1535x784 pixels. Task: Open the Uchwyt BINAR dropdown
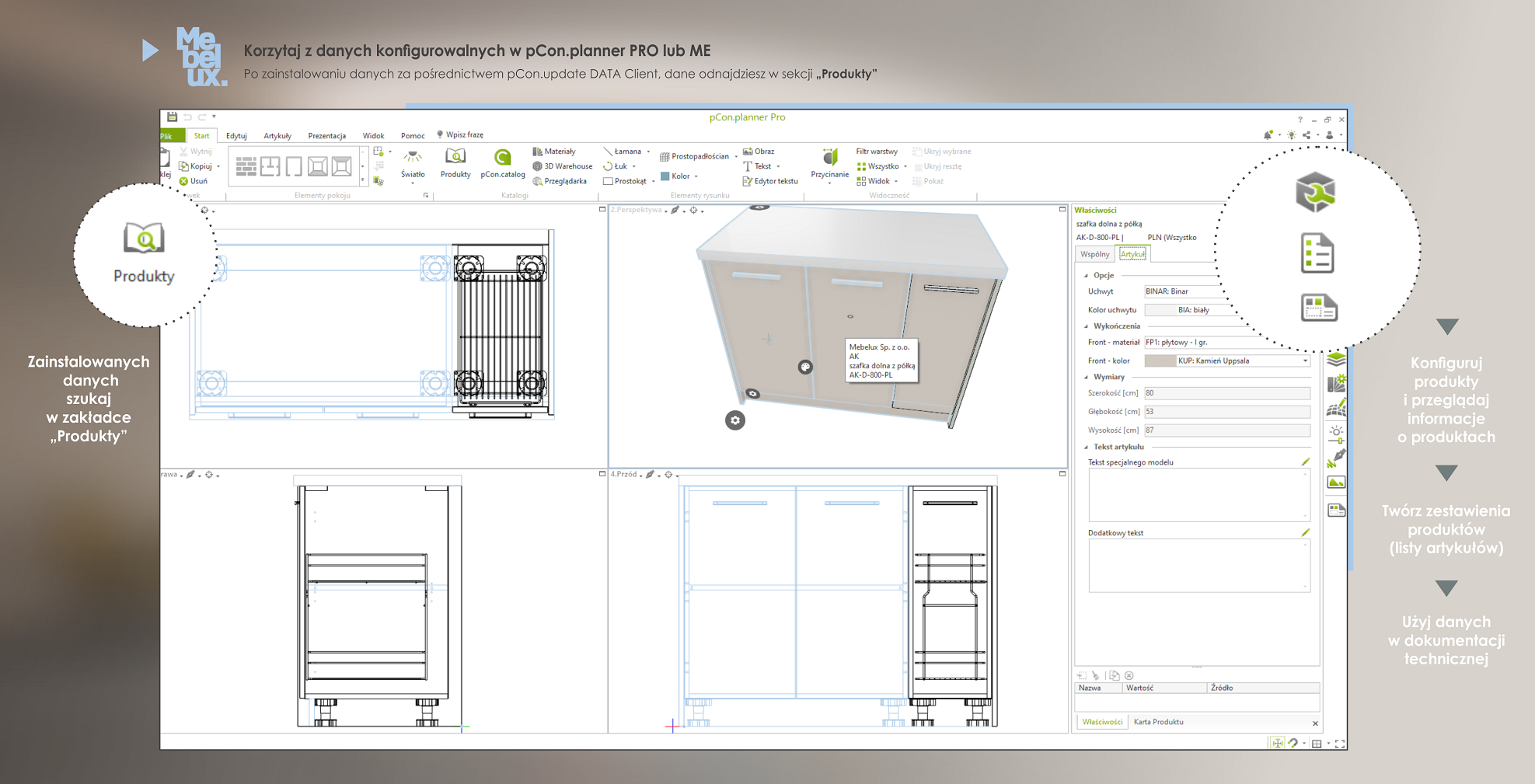pos(1183,291)
